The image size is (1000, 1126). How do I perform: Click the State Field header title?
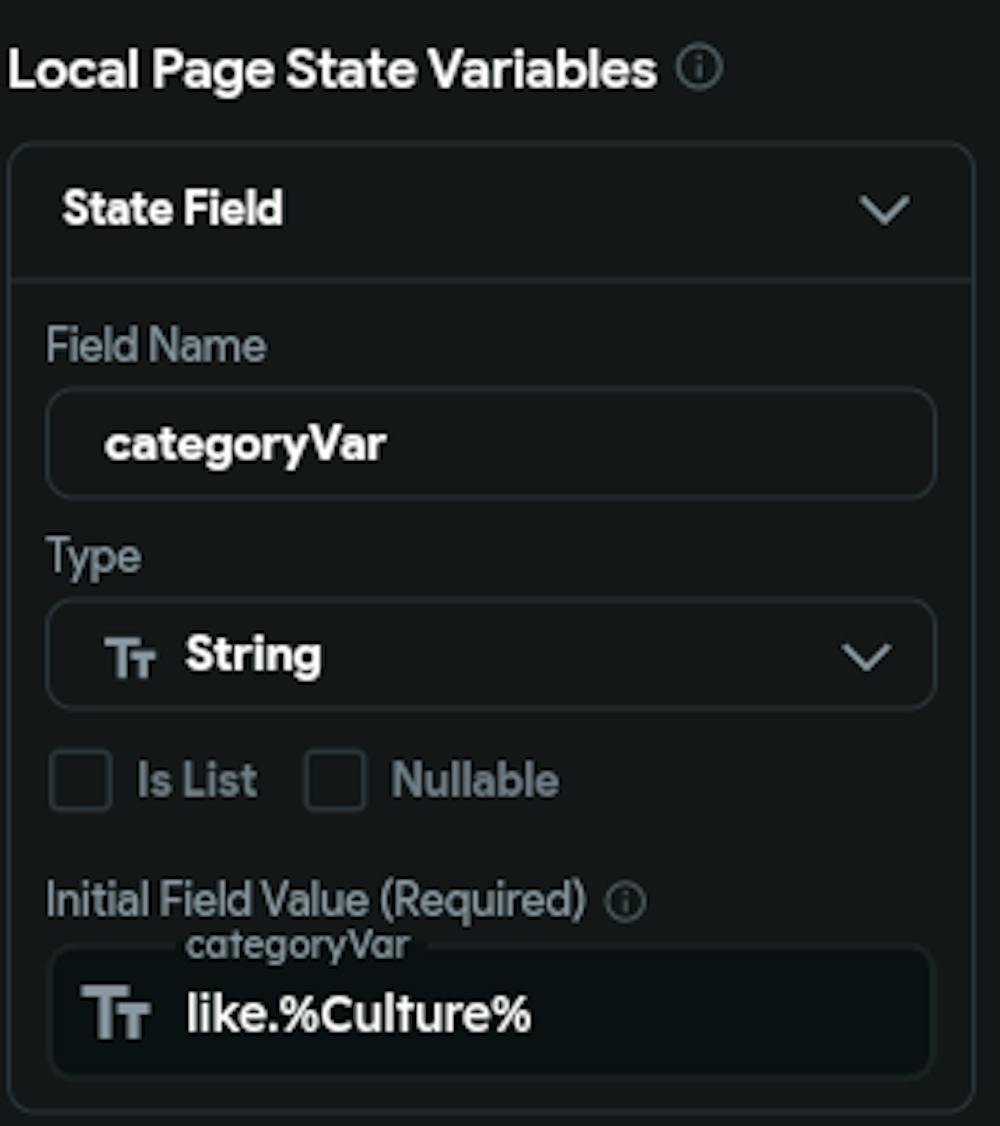point(173,209)
